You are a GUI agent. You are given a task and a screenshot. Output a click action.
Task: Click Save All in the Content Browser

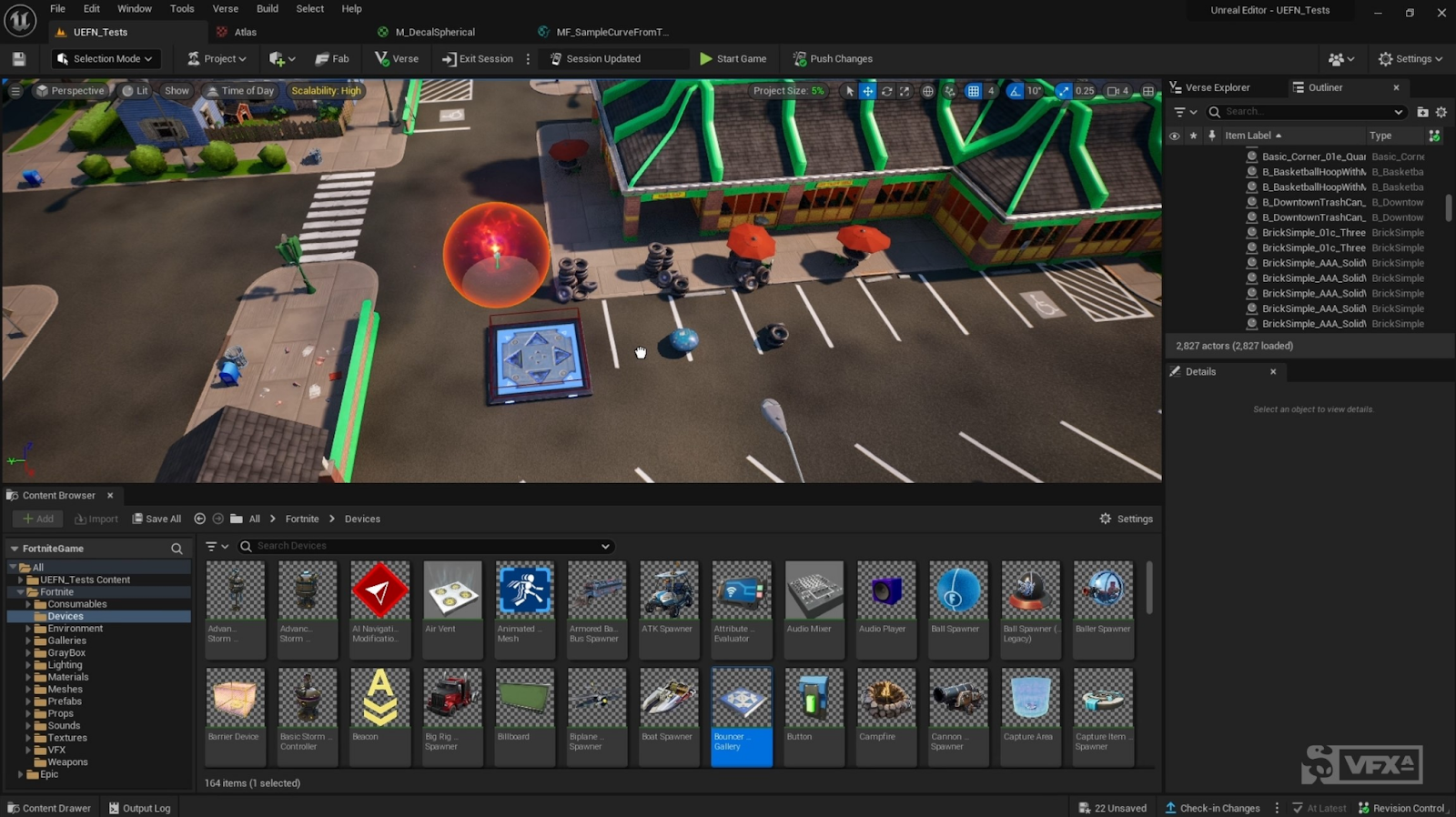(157, 519)
